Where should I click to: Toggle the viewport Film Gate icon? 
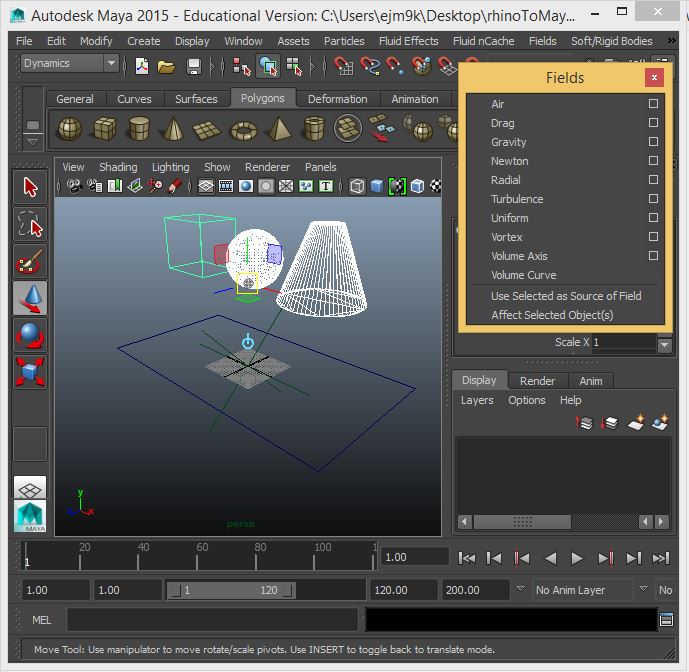coord(226,186)
